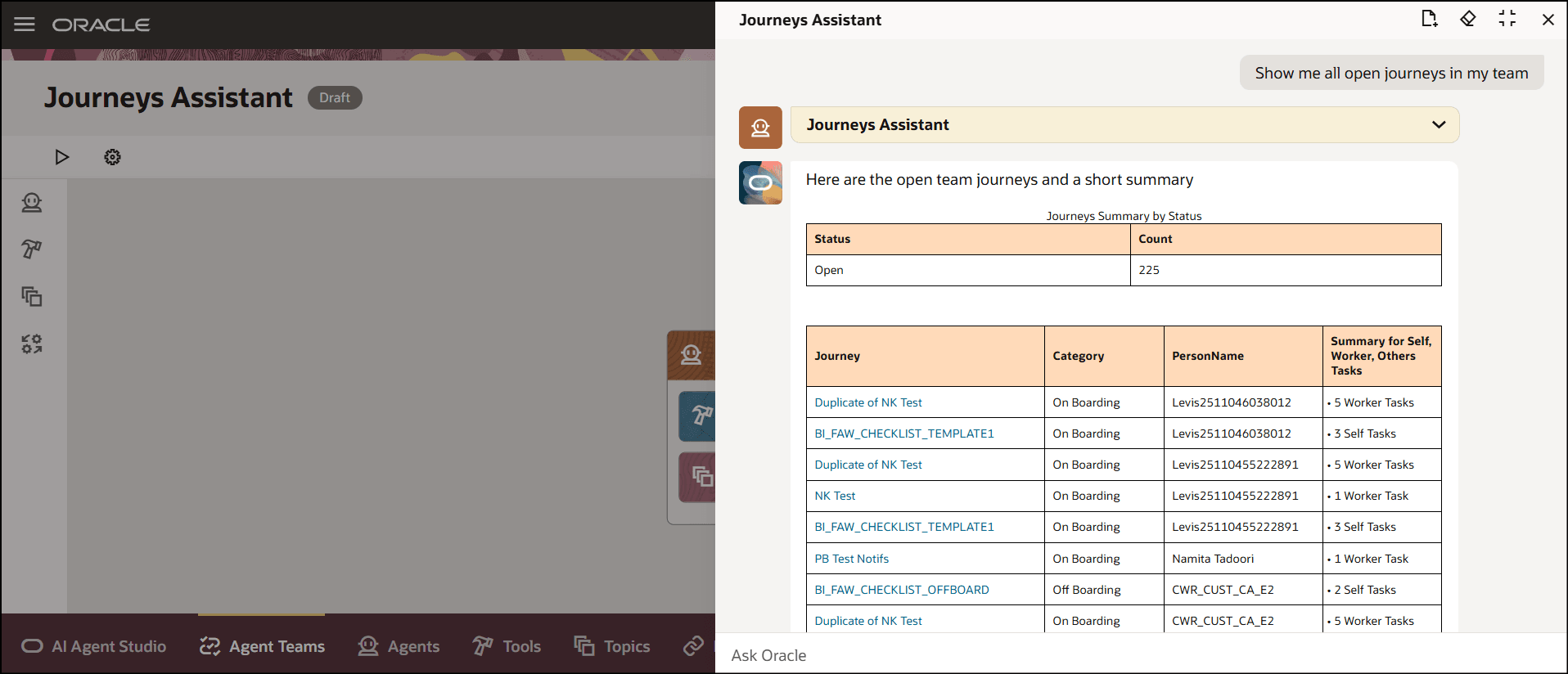Run the agent team with play icon
This screenshot has width=1568, height=674.
coord(62,157)
